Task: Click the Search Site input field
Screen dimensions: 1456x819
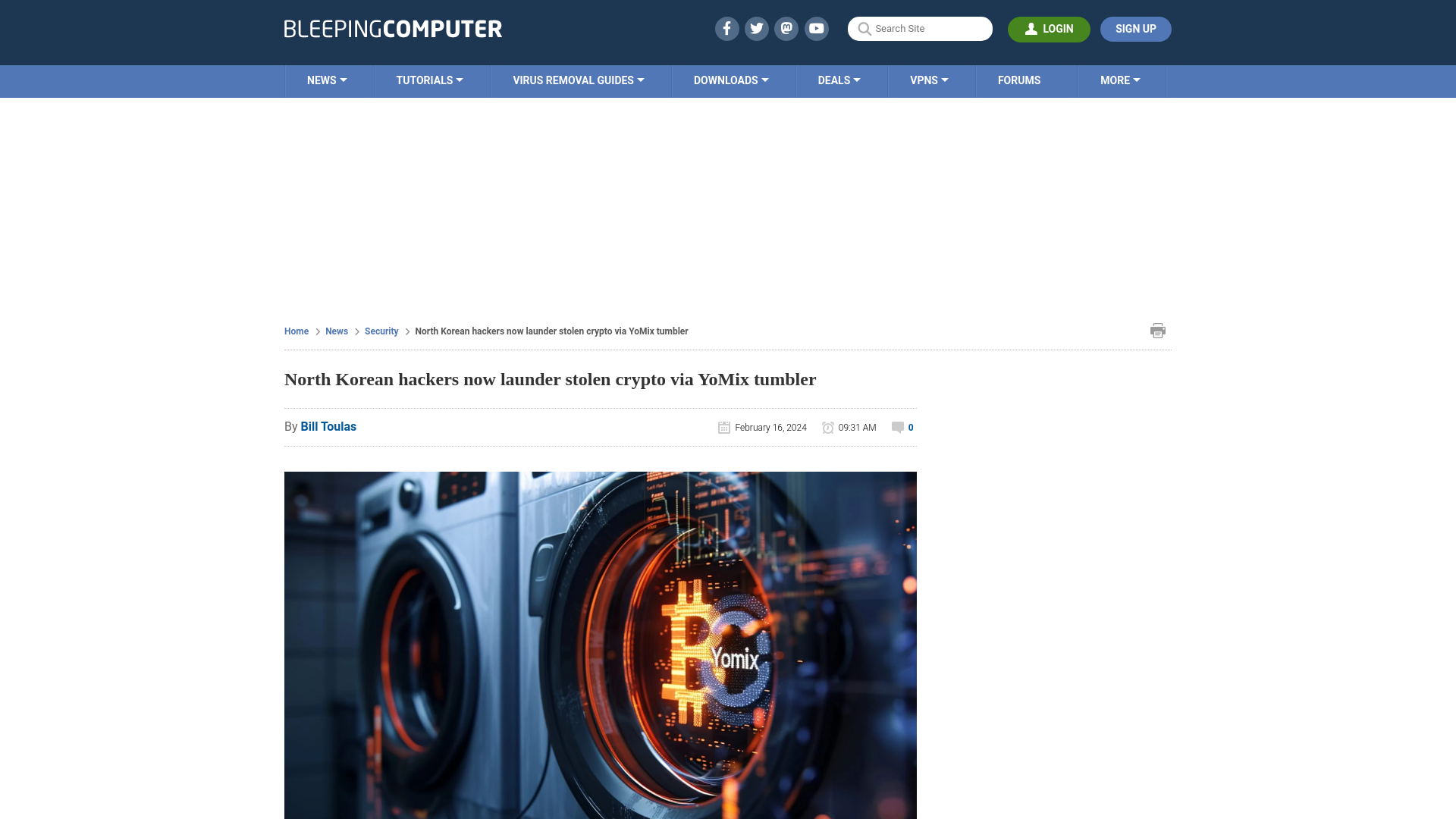Action: click(x=920, y=28)
